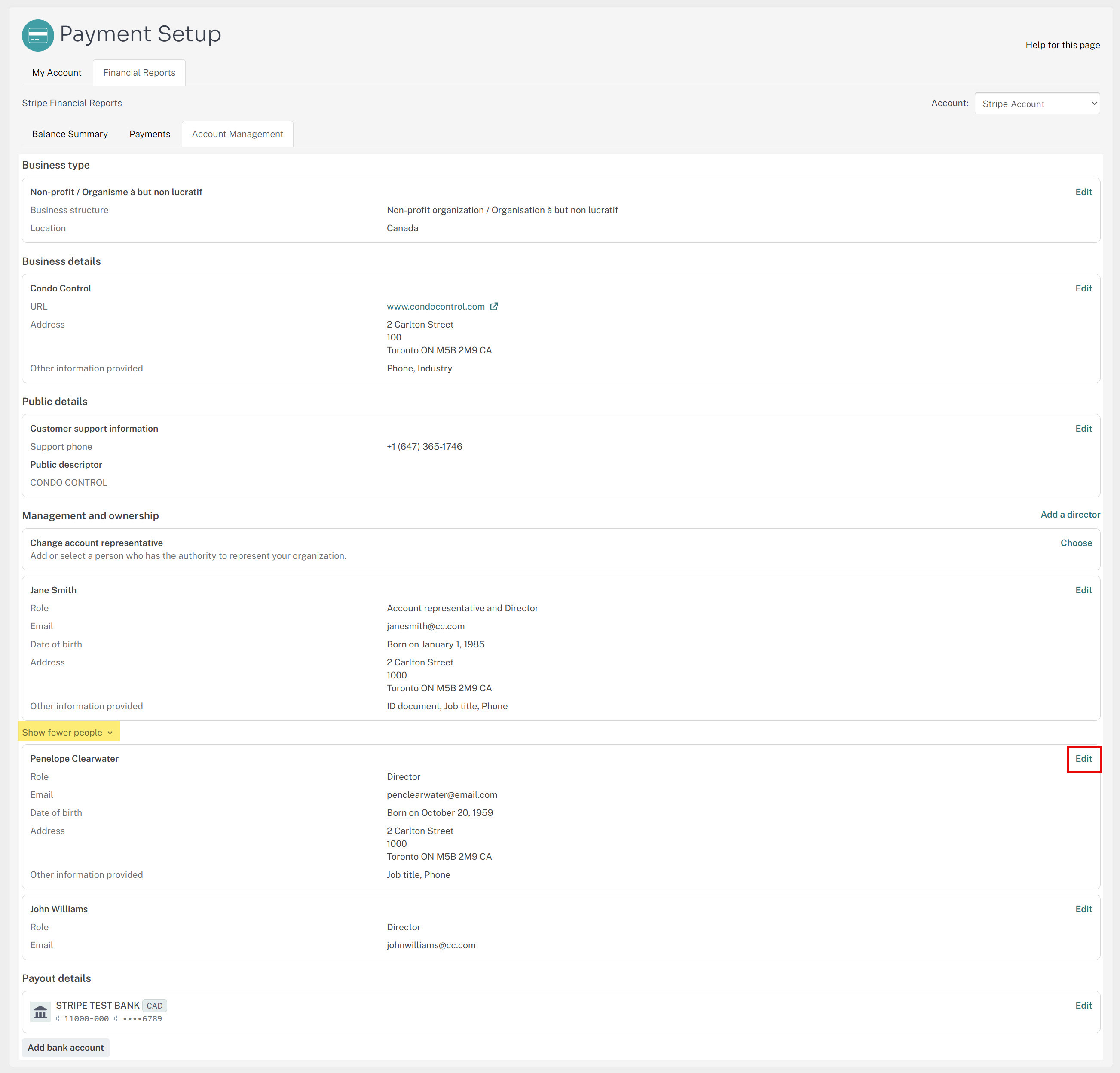Click the Canada location value
Screen dimensions: 1120x1073
coord(402,228)
